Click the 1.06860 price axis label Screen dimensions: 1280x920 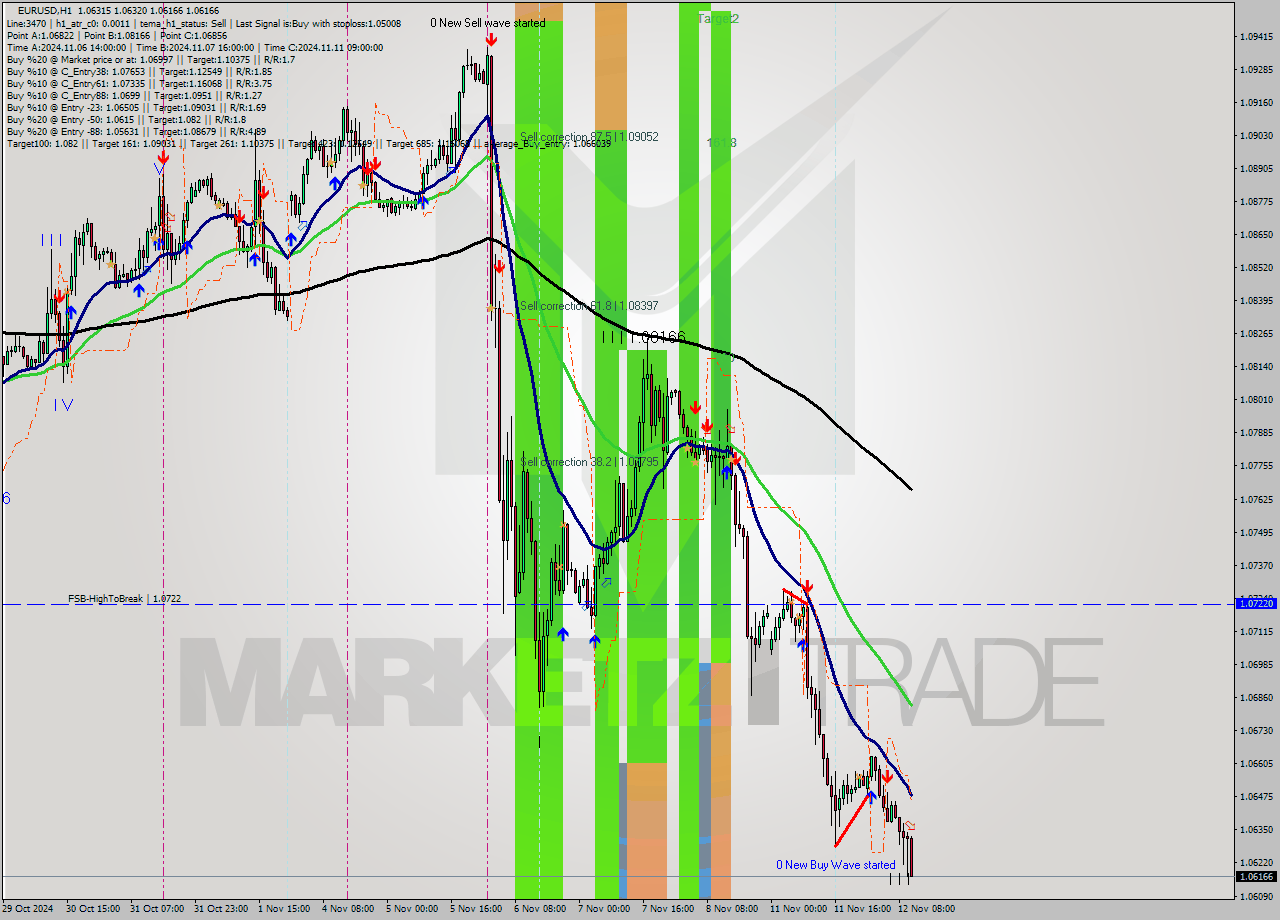click(x=1256, y=697)
